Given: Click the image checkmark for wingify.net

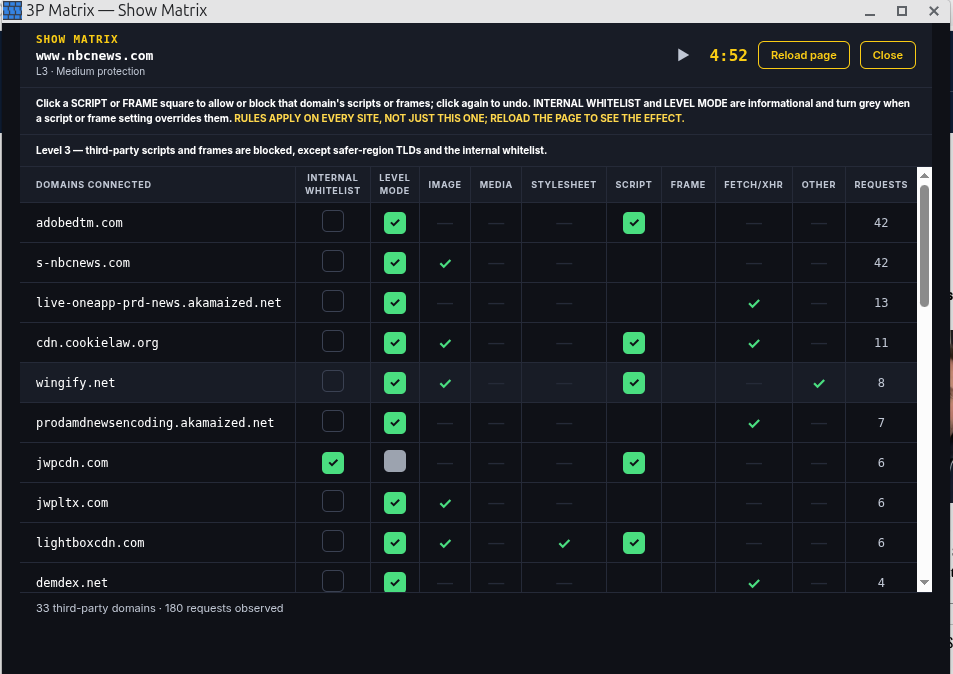Looking at the screenshot, I should 446,383.
